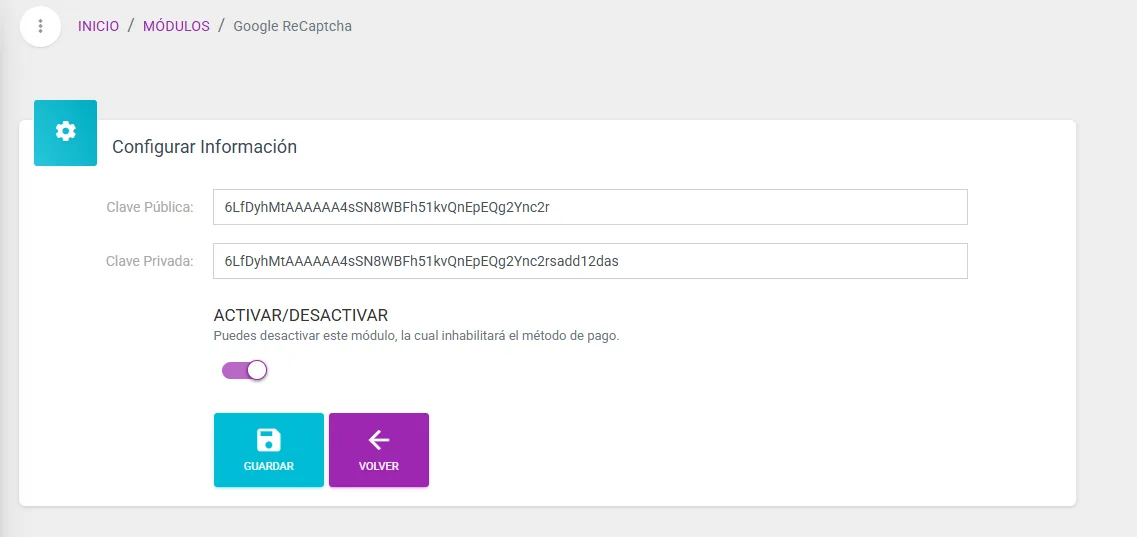Toggle the Activar/Desactivar module switch

[x=245, y=370]
